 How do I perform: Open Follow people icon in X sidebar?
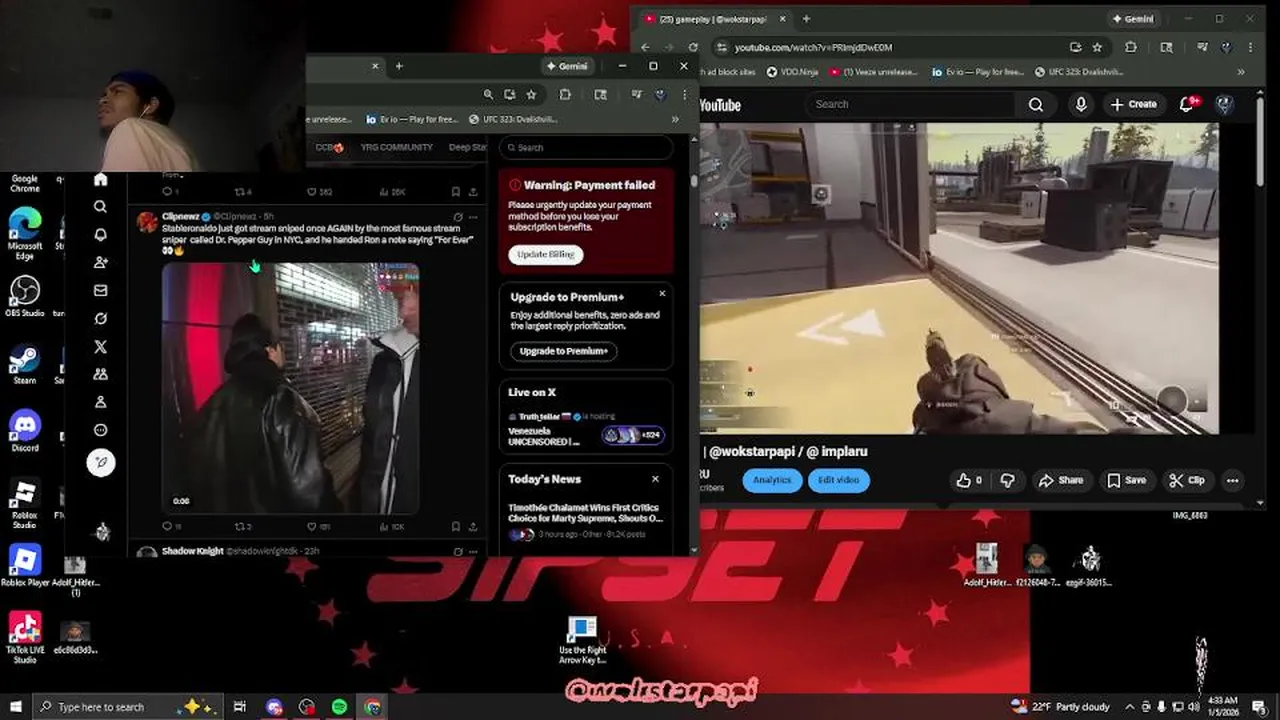pyautogui.click(x=100, y=262)
